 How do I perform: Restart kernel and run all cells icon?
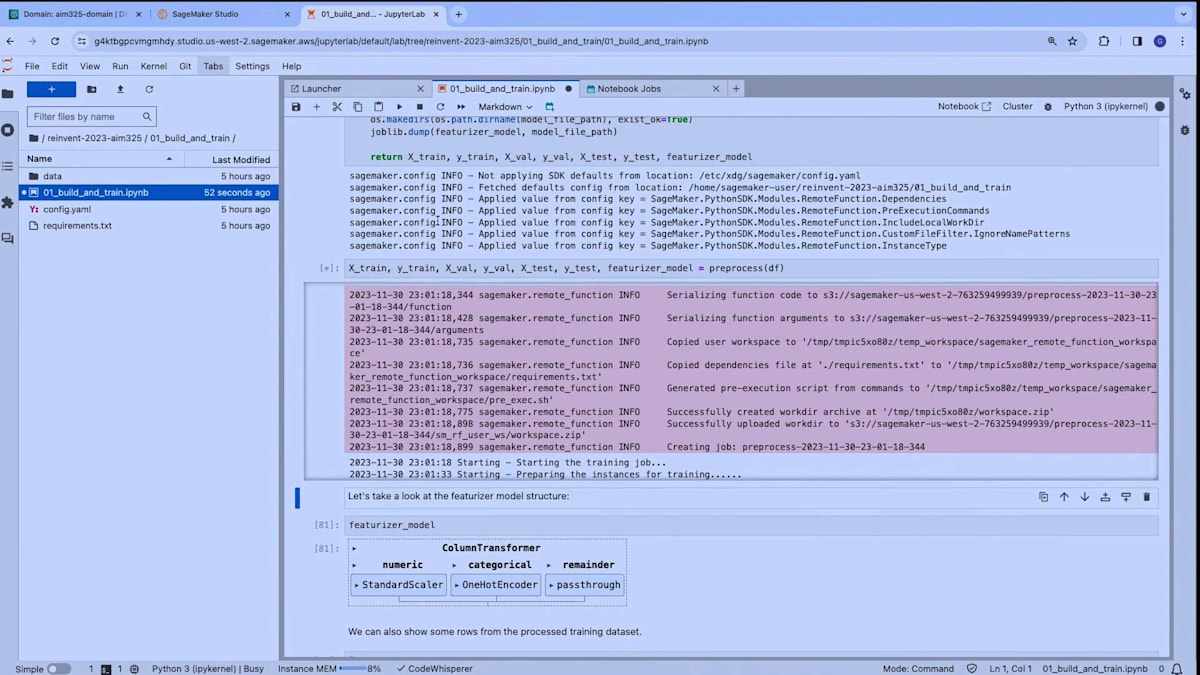pos(461,107)
